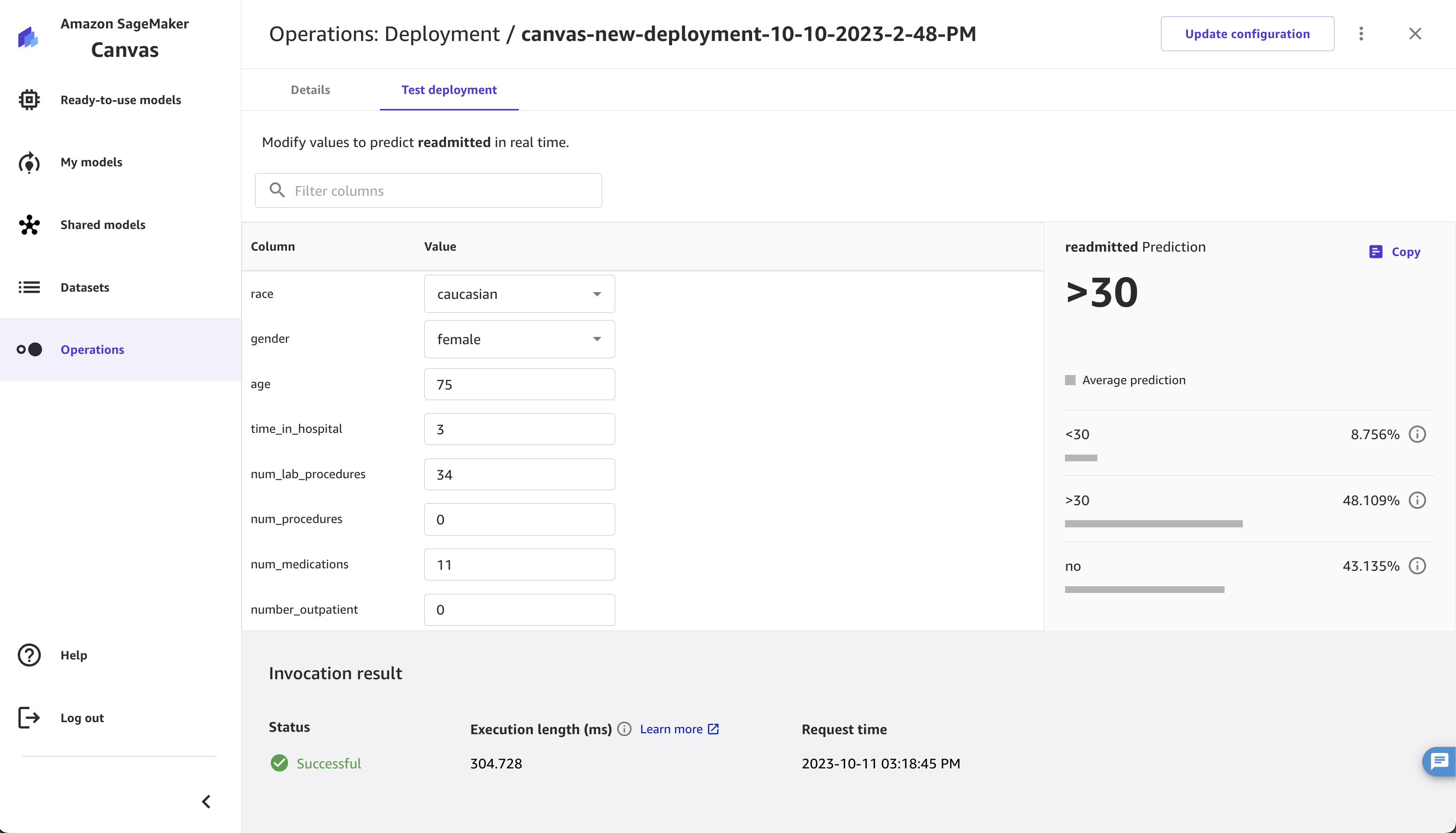Click the Copy prediction result button
This screenshot has width=1456, height=833.
pyautogui.click(x=1395, y=250)
